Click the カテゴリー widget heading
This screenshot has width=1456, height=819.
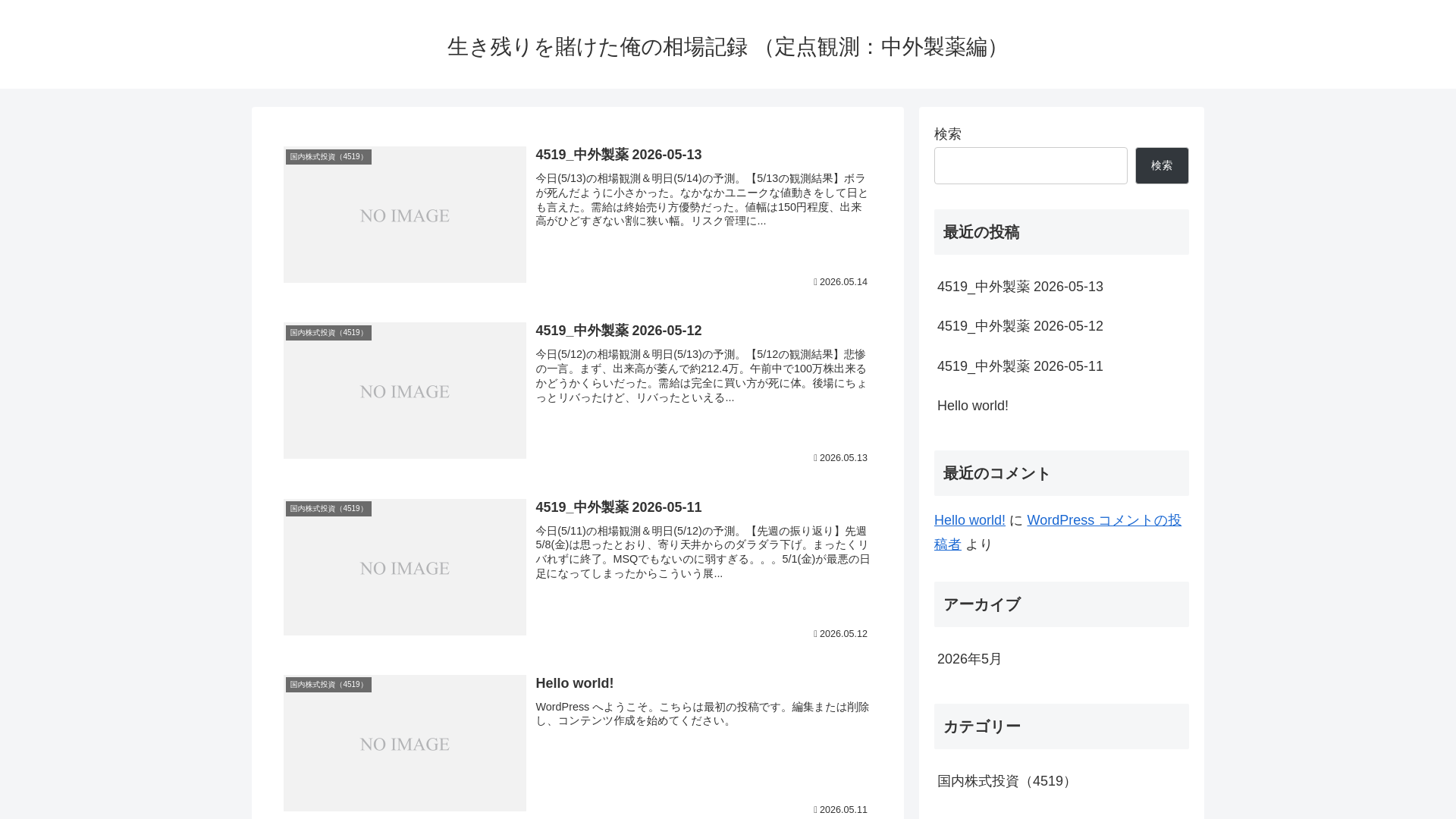[1062, 726]
